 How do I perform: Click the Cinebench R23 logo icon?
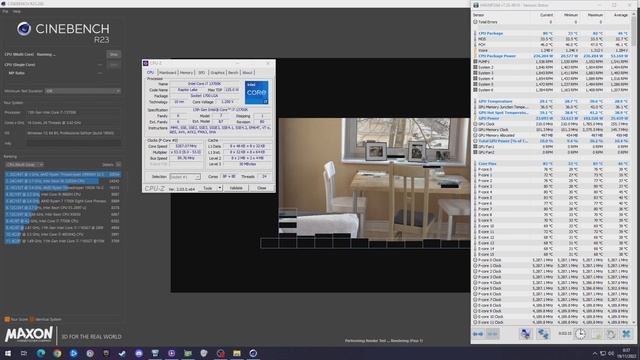(24, 29)
